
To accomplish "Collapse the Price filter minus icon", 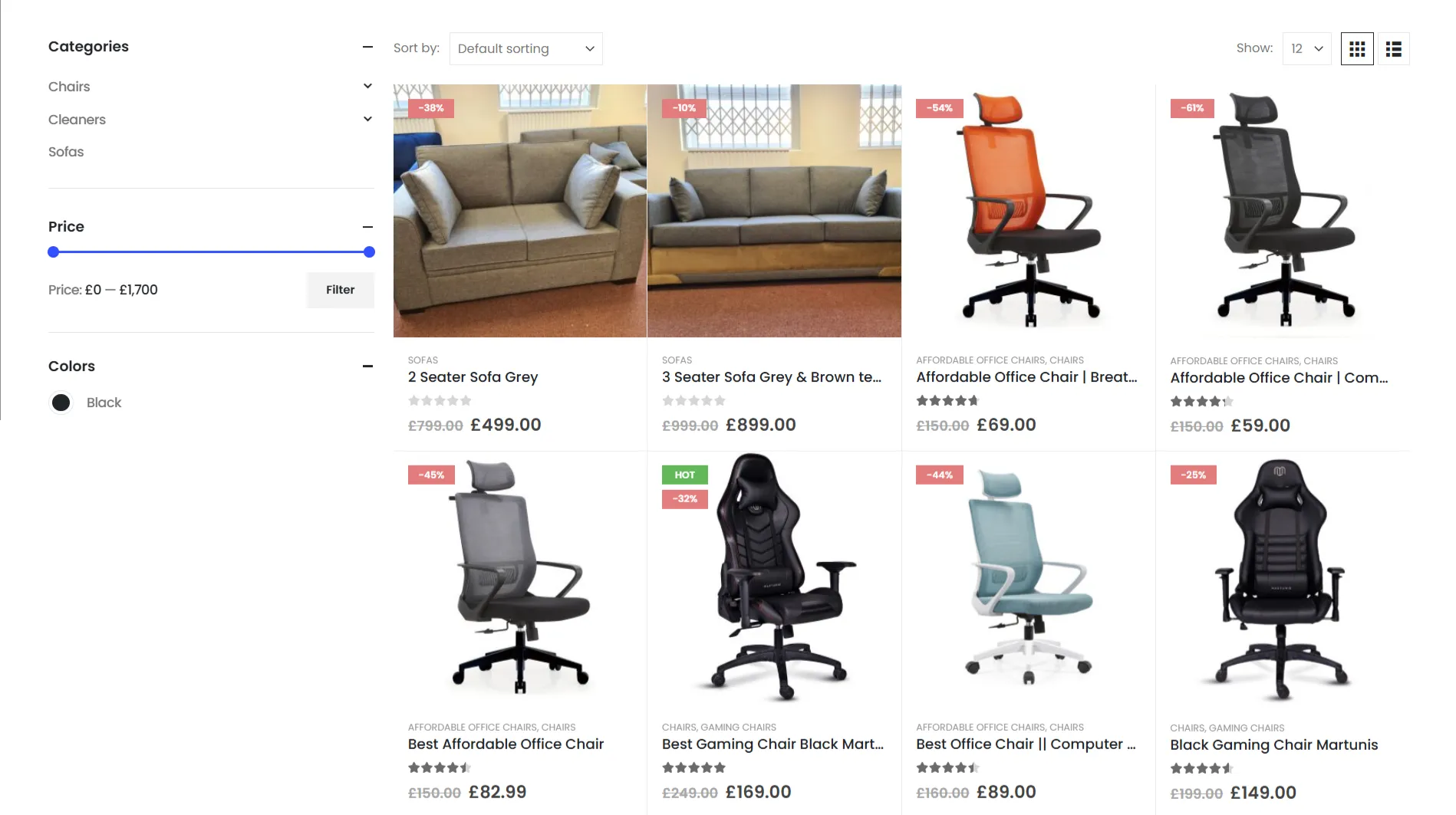I will click(367, 227).
